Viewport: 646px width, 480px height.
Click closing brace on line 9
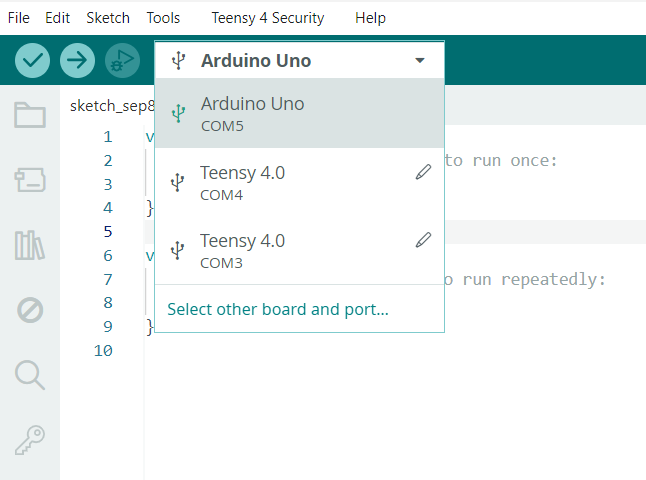click(150, 327)
